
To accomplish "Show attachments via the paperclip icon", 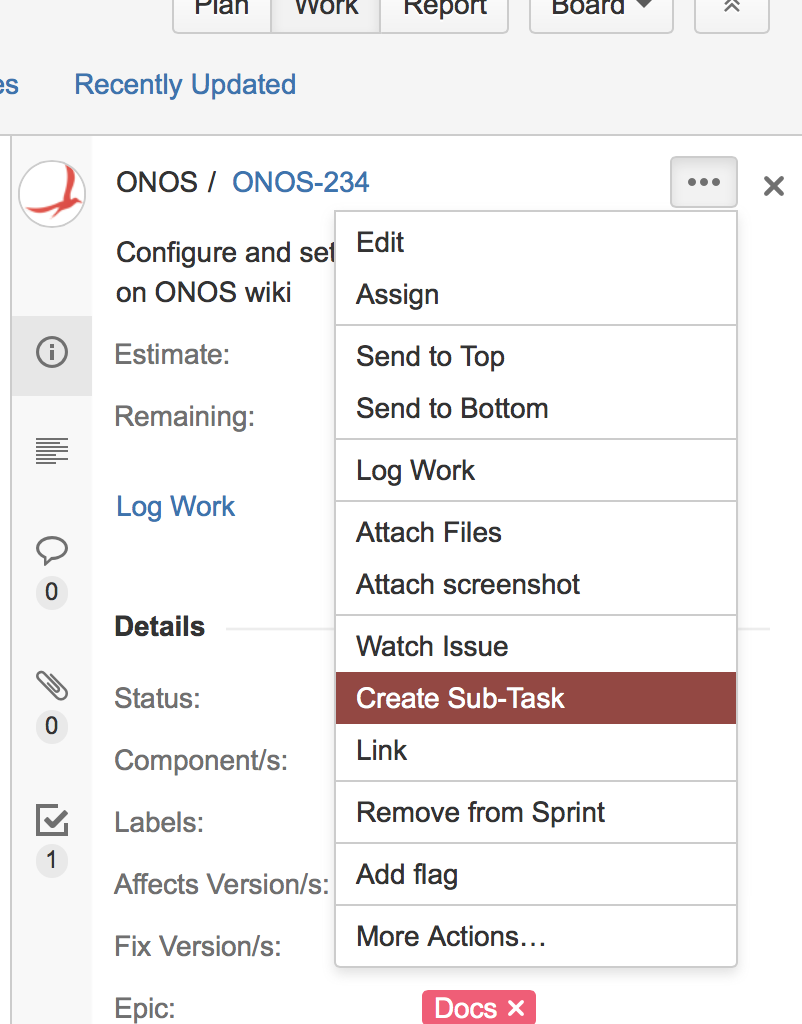I will click(x=52, y=686).
